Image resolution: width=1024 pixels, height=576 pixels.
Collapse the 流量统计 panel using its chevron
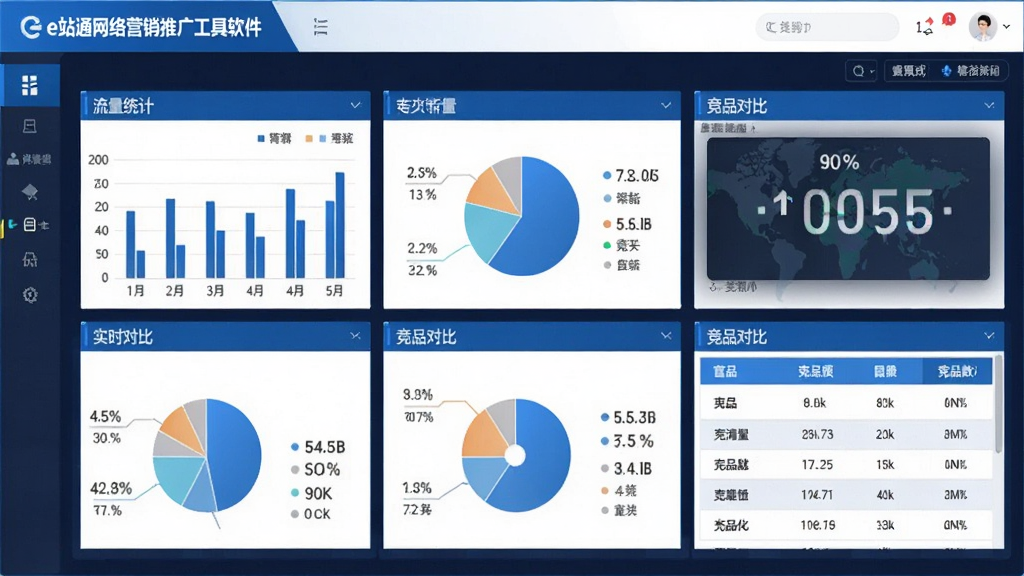pos(355,105)
